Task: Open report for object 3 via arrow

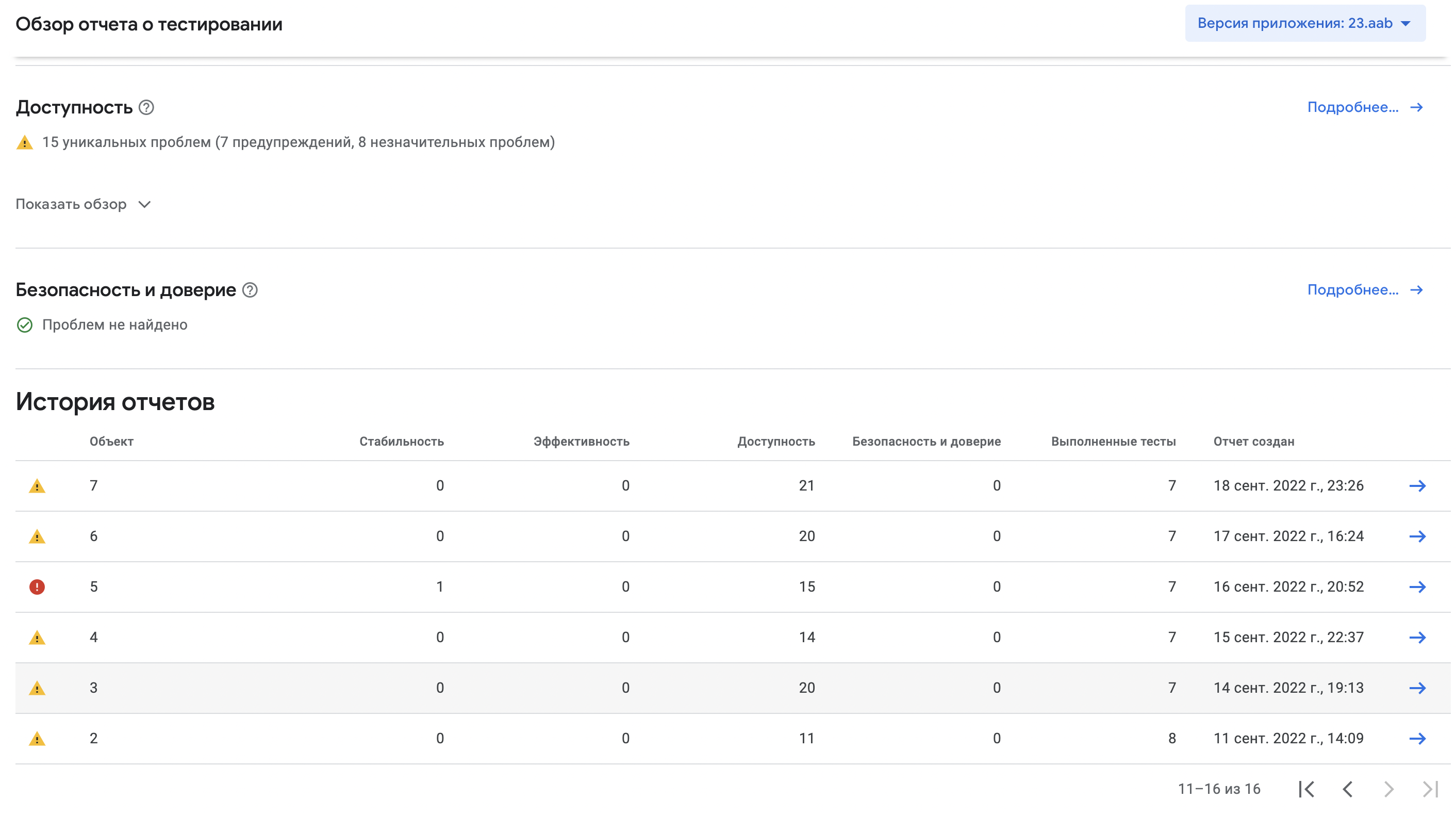Action: click(x=1417, y=688)
